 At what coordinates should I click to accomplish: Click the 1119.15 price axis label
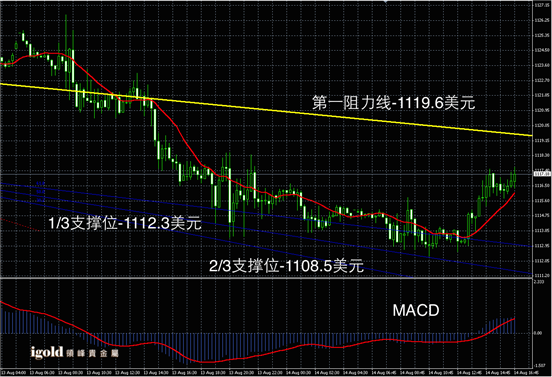(542, 140)
